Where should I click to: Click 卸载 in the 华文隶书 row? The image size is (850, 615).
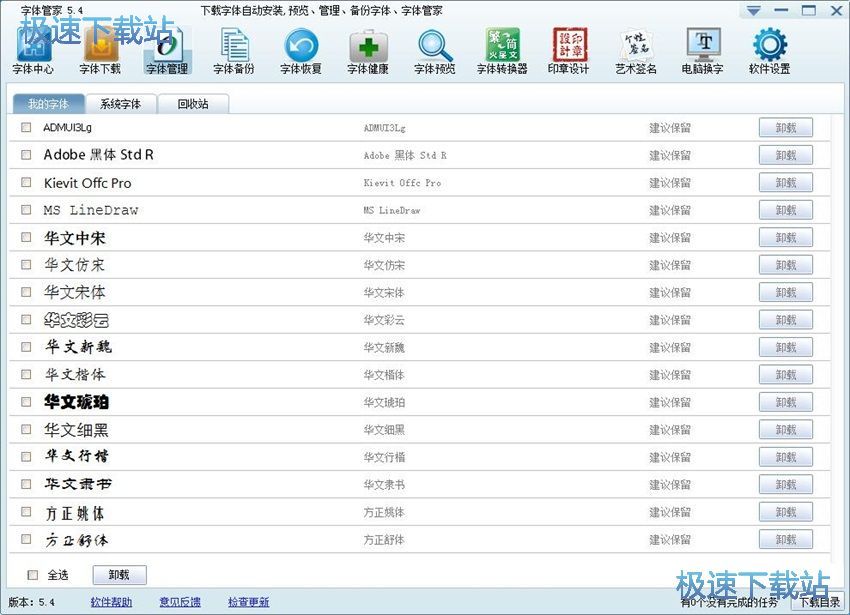click(x=785, y=484)
